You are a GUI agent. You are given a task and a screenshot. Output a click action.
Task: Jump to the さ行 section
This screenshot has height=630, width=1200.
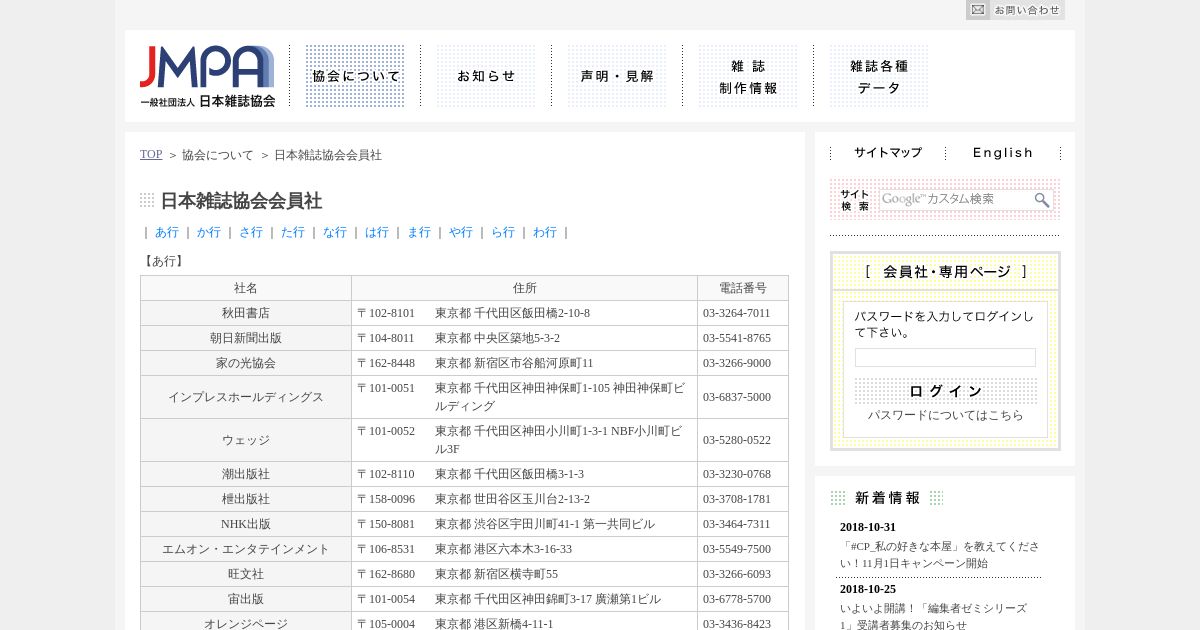(x=251, y=232)
